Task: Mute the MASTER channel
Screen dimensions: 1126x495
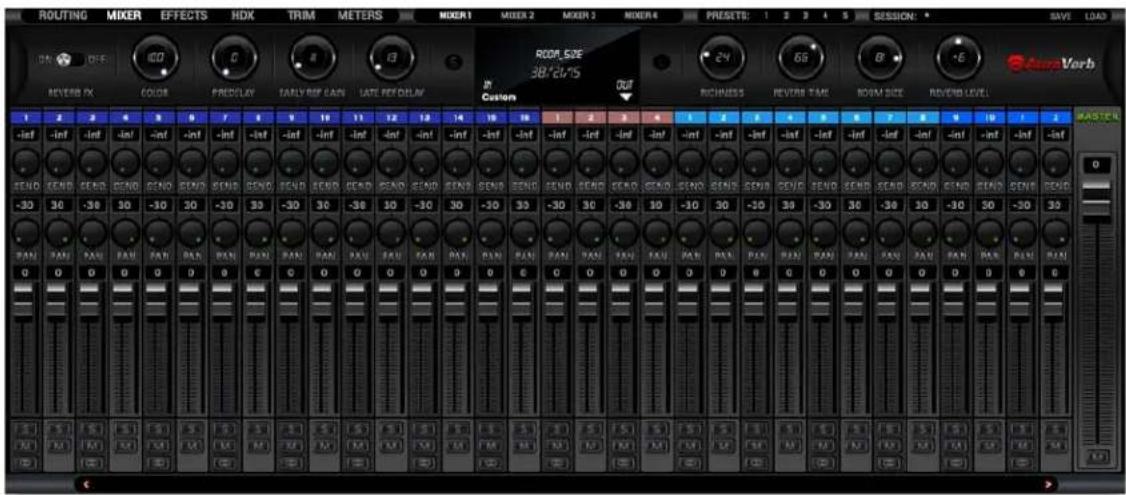Action: click(1097, 455)
